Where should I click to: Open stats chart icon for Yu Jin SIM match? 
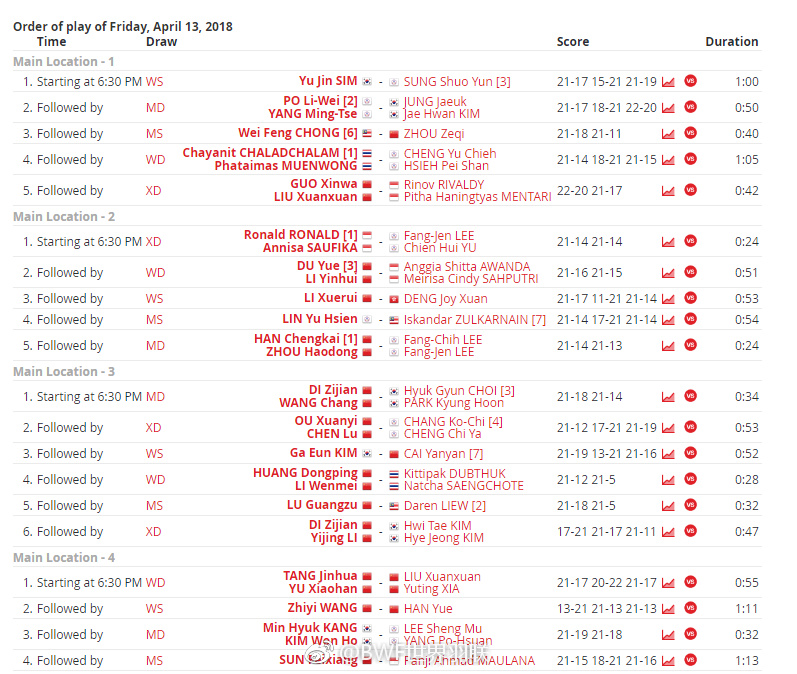pyautogui.click(x=668, y=82)
